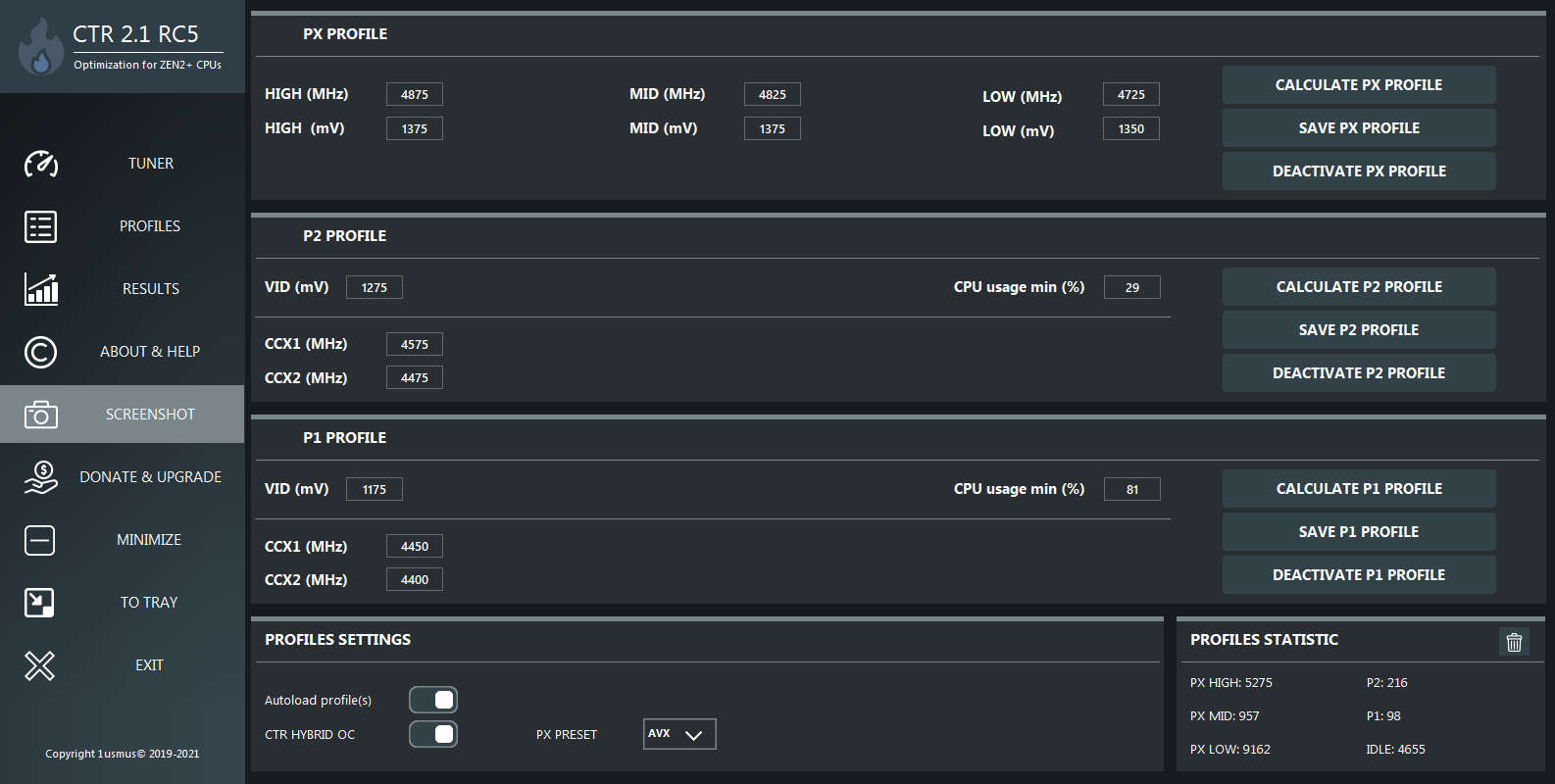Click DEACTIVATE PX PROFILE button
Image resolution: width=1555 pixels, height=784 pixels.
(x=1359, y=171)
